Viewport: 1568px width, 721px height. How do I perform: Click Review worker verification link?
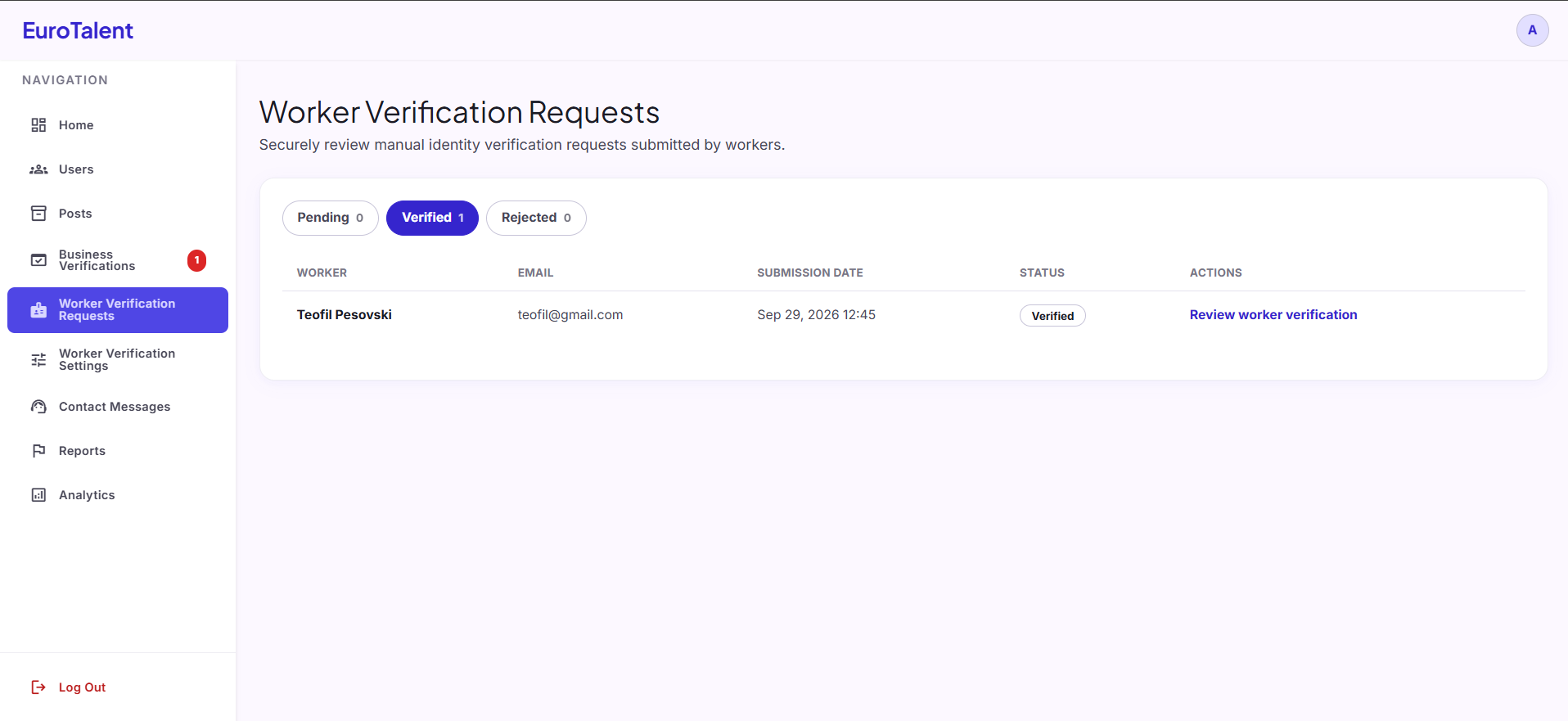[x=1273, y=315]
